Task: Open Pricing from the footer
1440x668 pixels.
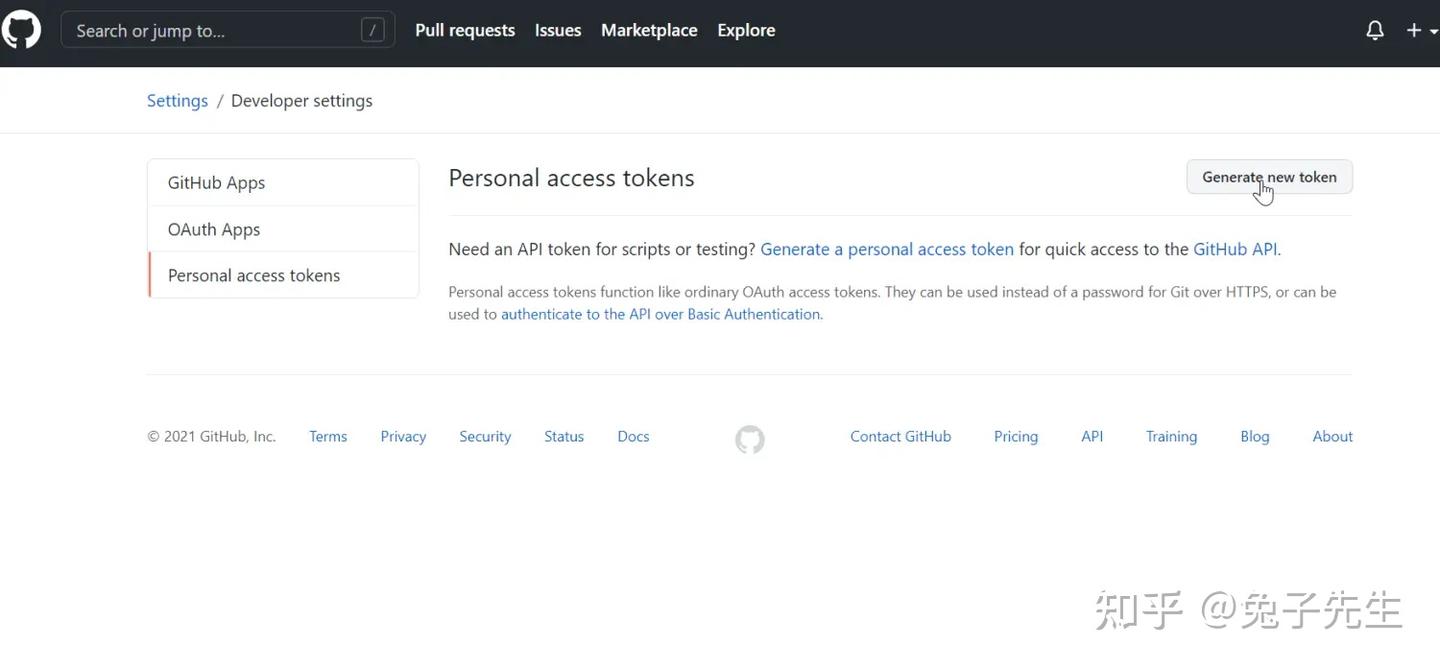Action: [1015, 436]
